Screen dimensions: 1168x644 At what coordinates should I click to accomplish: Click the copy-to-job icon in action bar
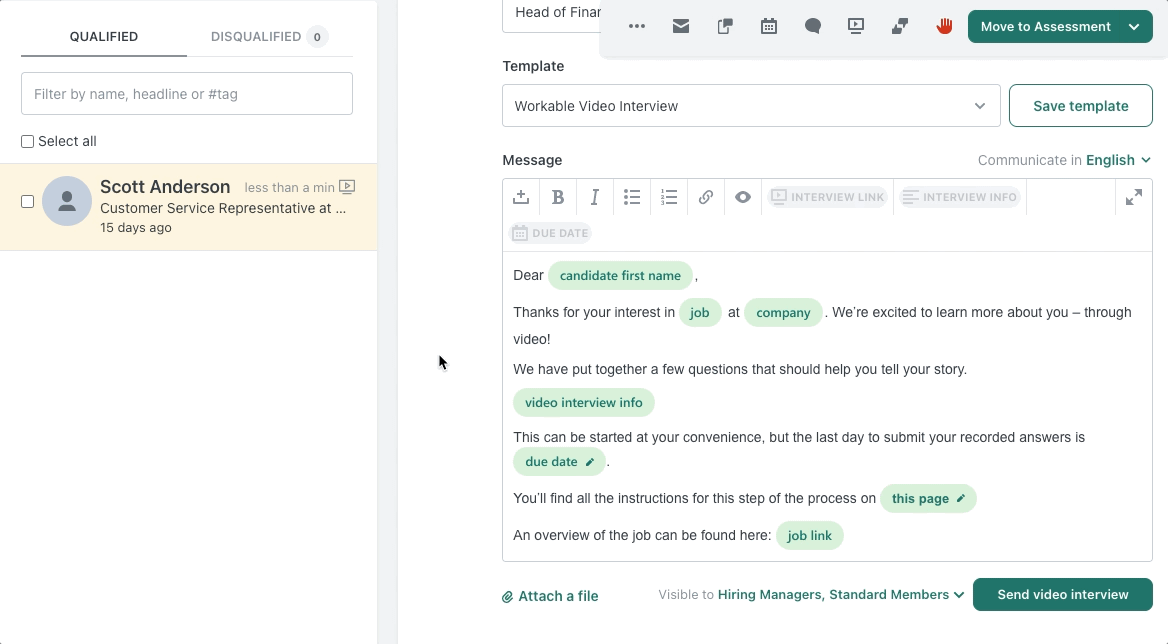(725, 26)
